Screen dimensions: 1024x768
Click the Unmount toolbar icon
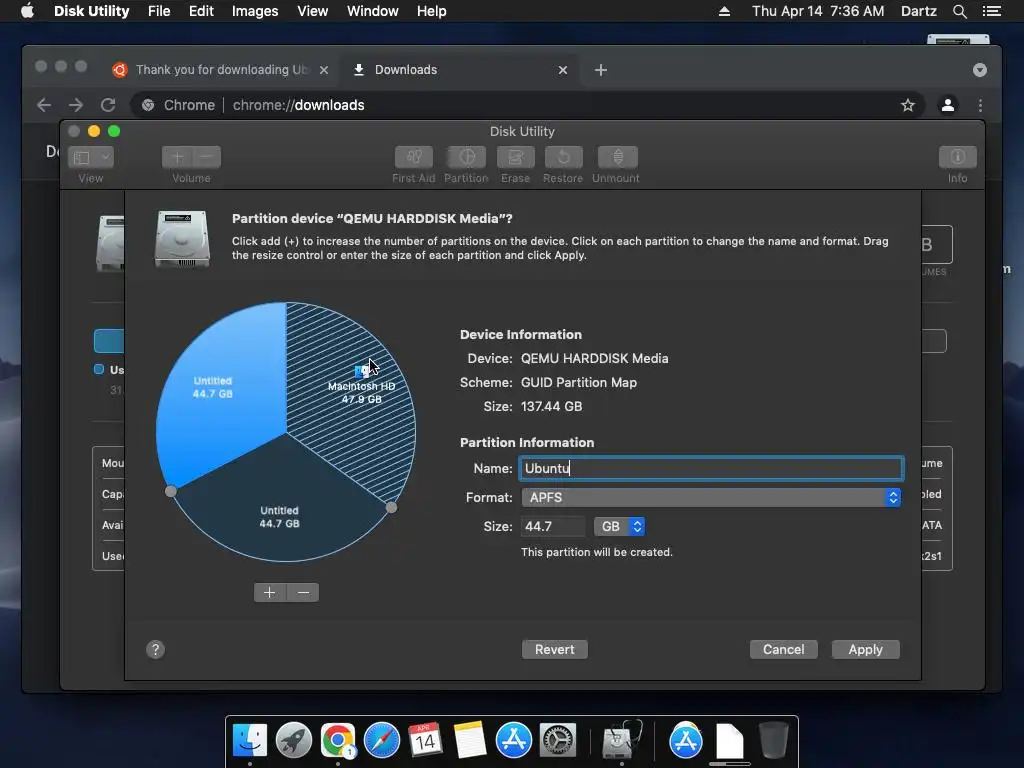coord(617,157)
